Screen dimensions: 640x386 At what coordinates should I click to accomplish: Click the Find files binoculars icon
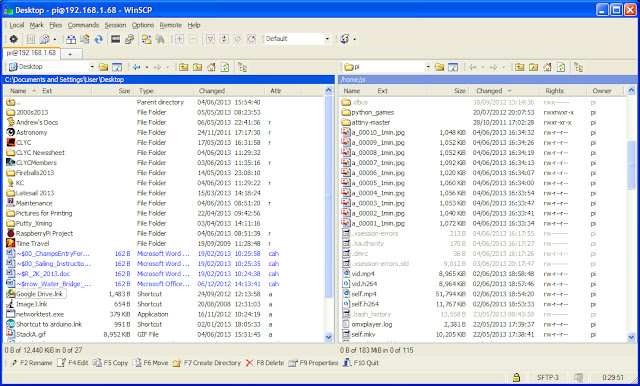point(160,39)
